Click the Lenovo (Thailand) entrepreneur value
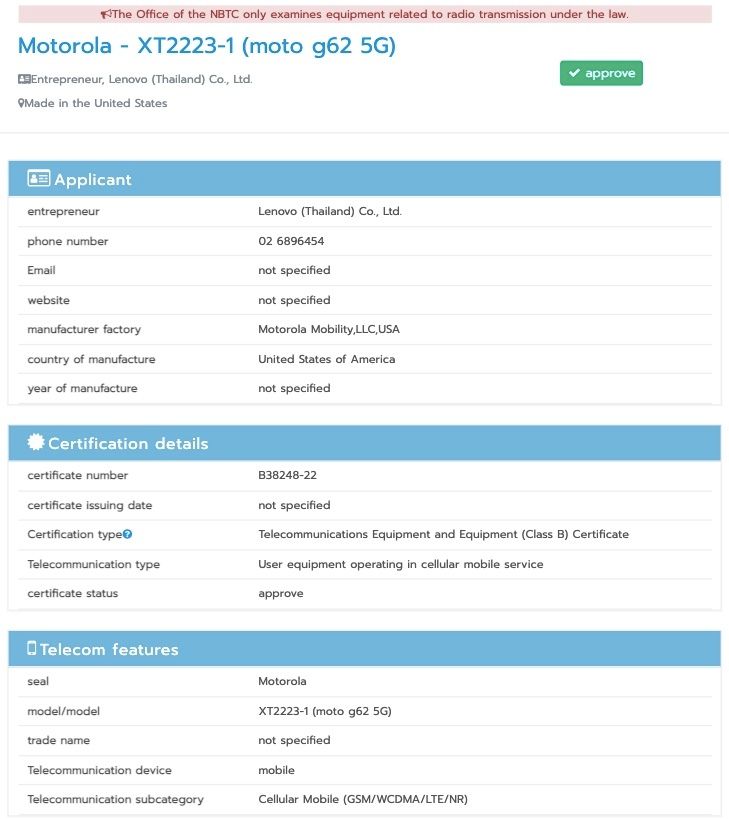This screenshot has width=729, height=819. click(330, 212)
